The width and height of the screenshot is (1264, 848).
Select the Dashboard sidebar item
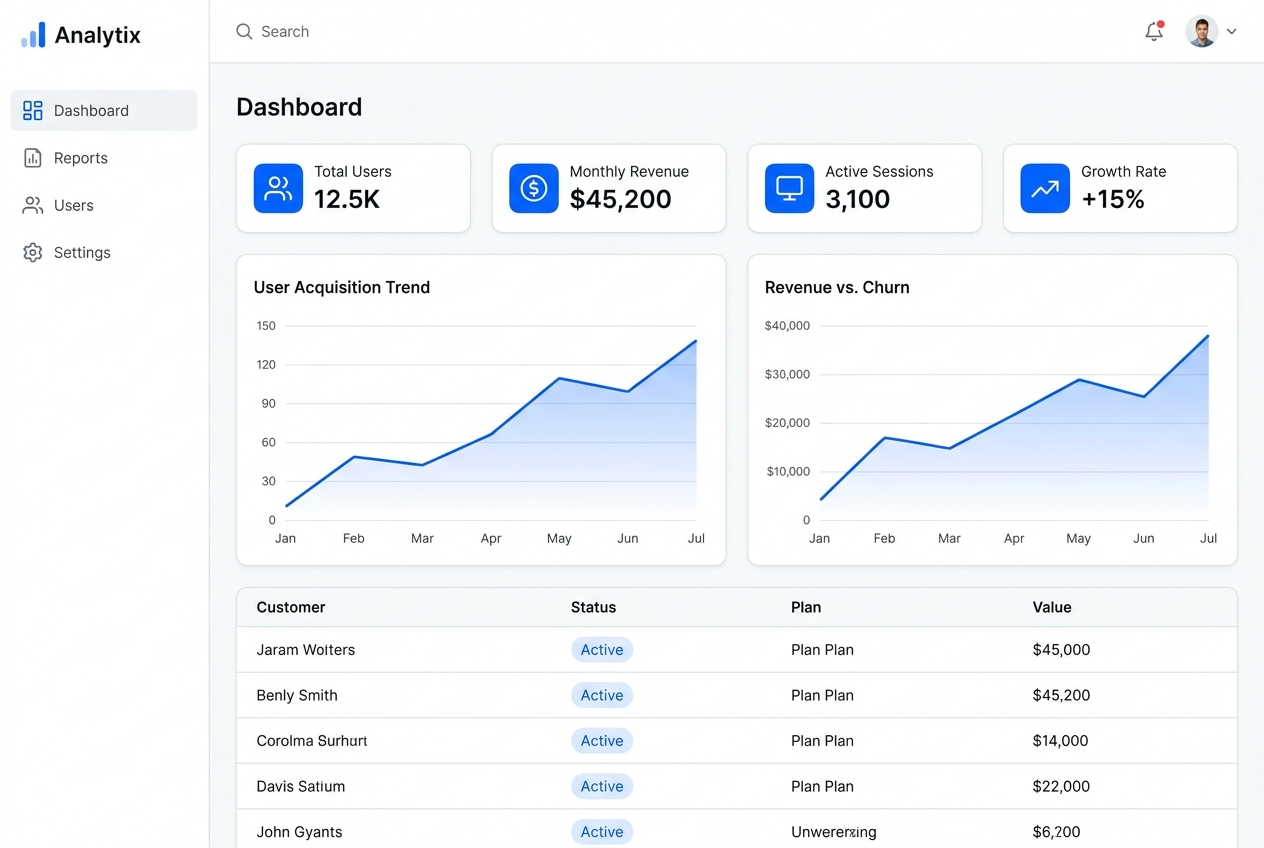(x=104, y=110)
